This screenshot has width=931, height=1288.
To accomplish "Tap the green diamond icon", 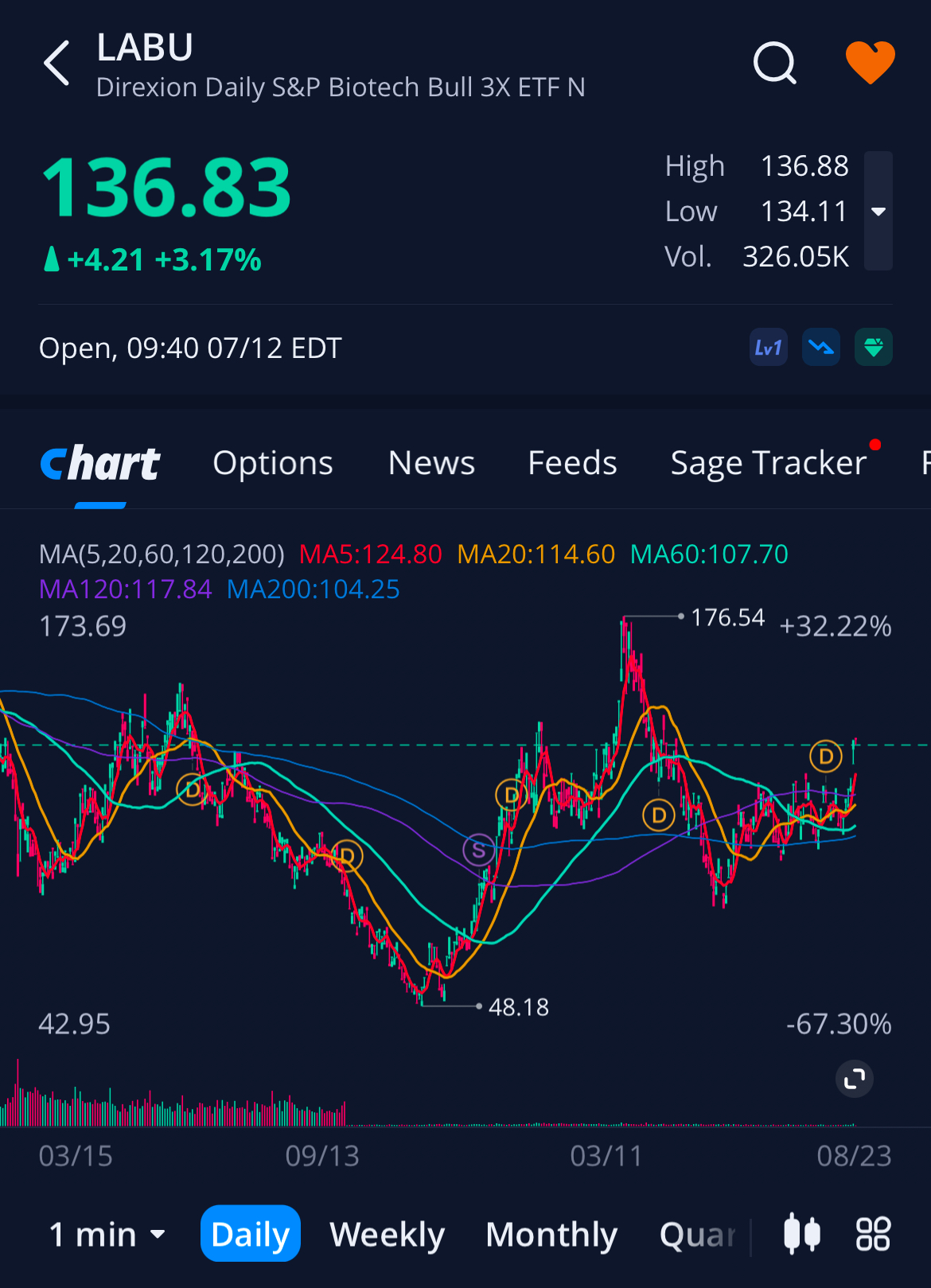I will coord(874,348).
